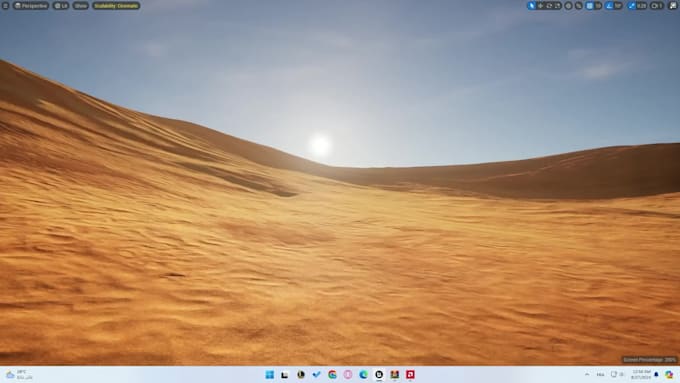Click the language indicator in the system tray
The height and width of the screenshot is (383, 680).
600,374
